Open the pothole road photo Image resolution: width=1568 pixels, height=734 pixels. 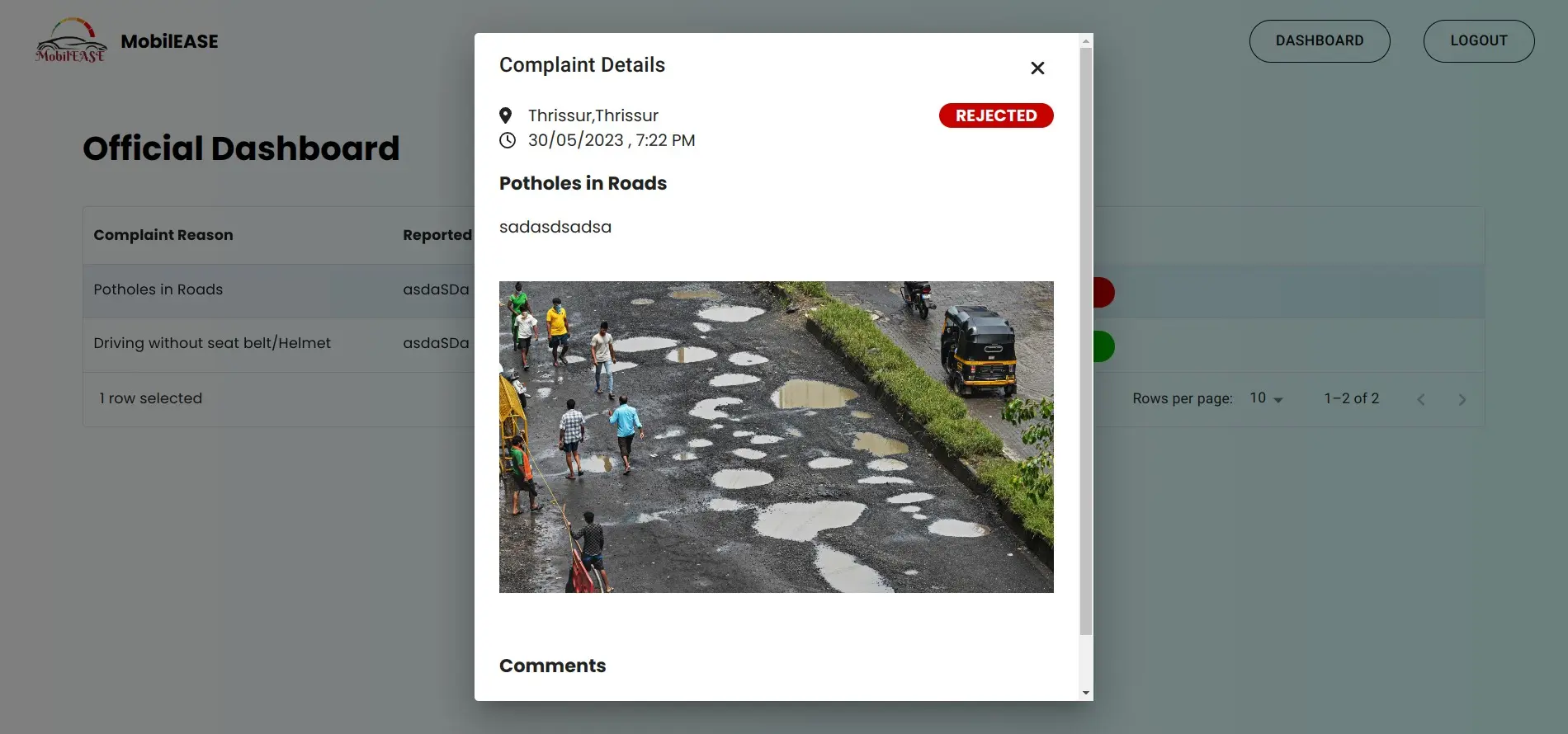click(x=777, y=437)
